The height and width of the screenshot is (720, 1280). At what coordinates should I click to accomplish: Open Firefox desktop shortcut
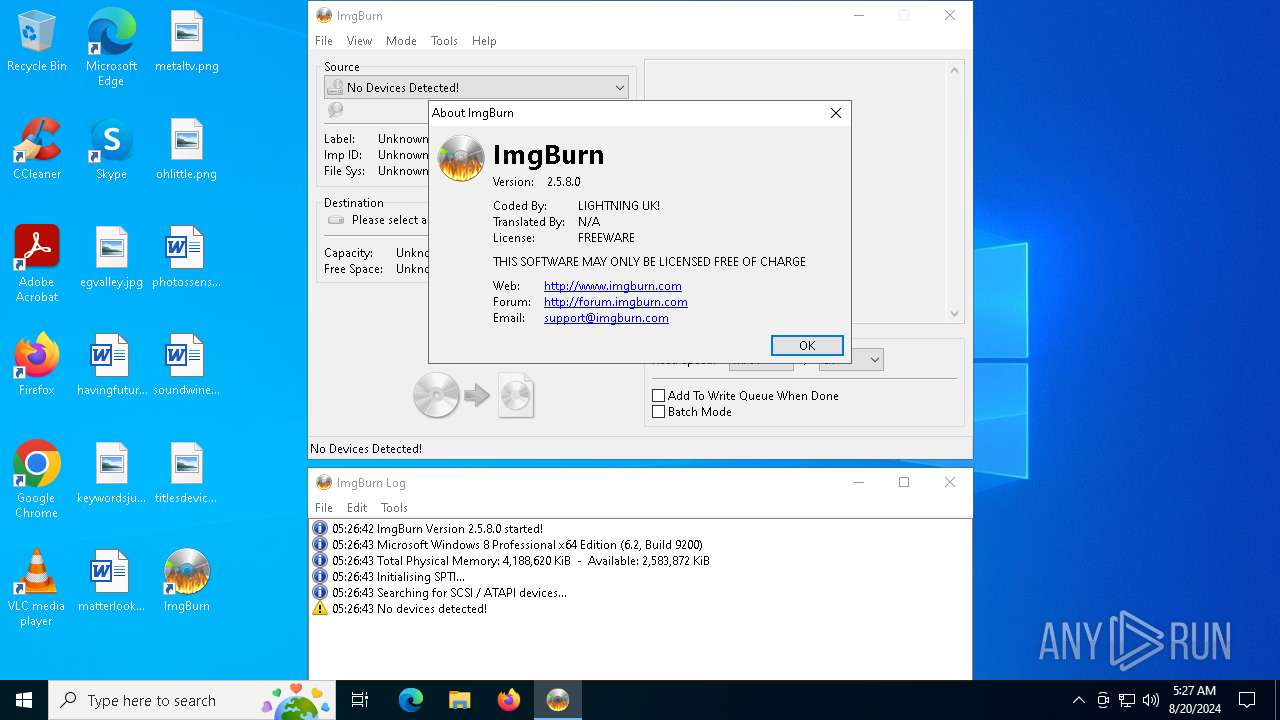37,366
